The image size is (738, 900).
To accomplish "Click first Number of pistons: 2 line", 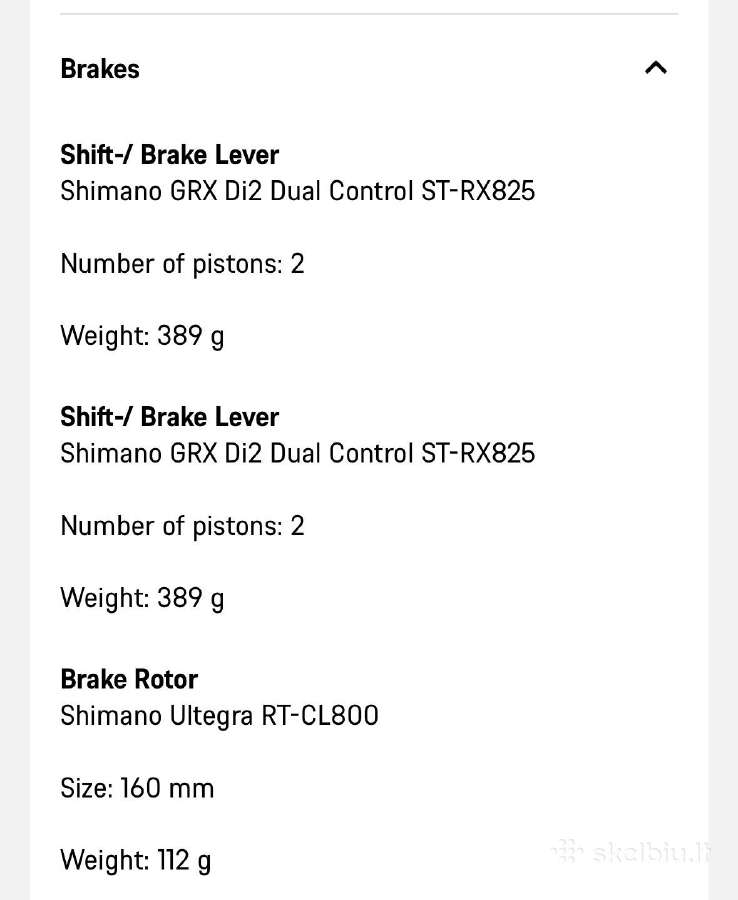I will click(182, 264).
